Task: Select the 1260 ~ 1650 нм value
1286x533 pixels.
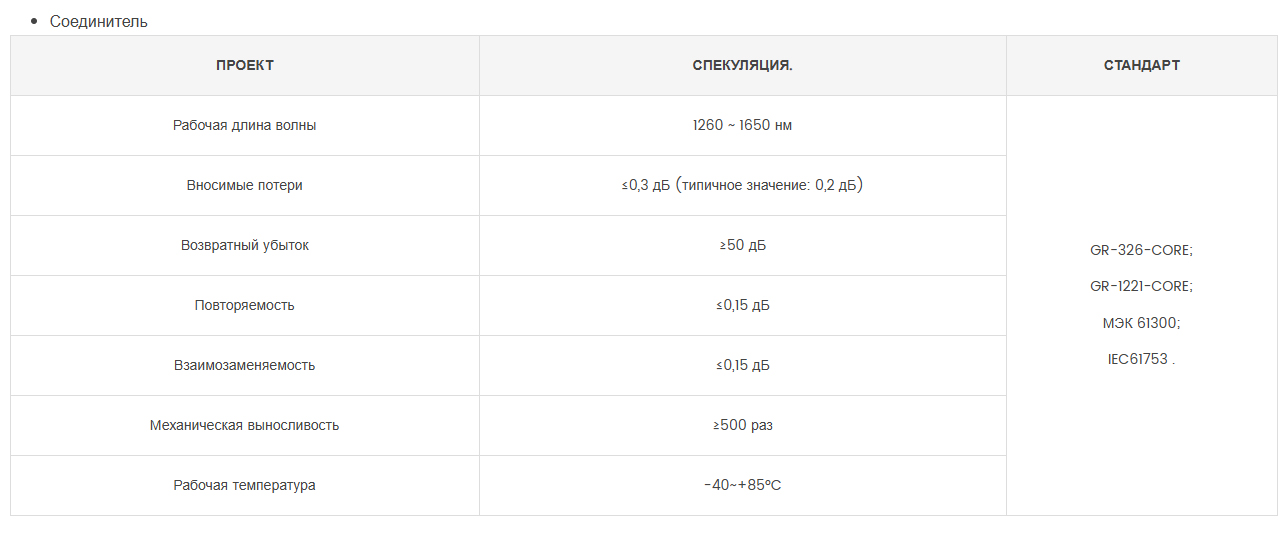Action: [742, 125]
